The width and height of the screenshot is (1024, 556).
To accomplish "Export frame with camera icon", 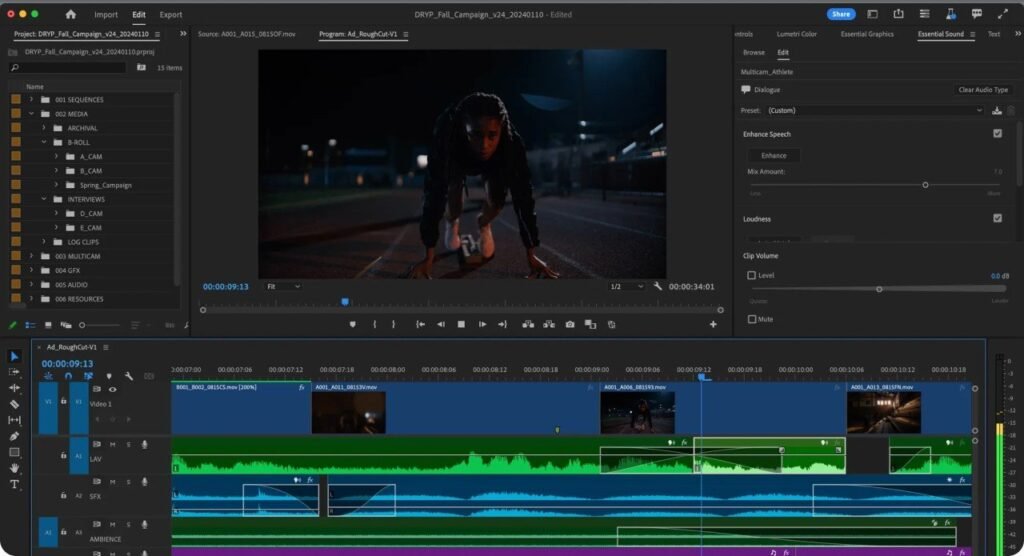I will (x=569, y=324).
